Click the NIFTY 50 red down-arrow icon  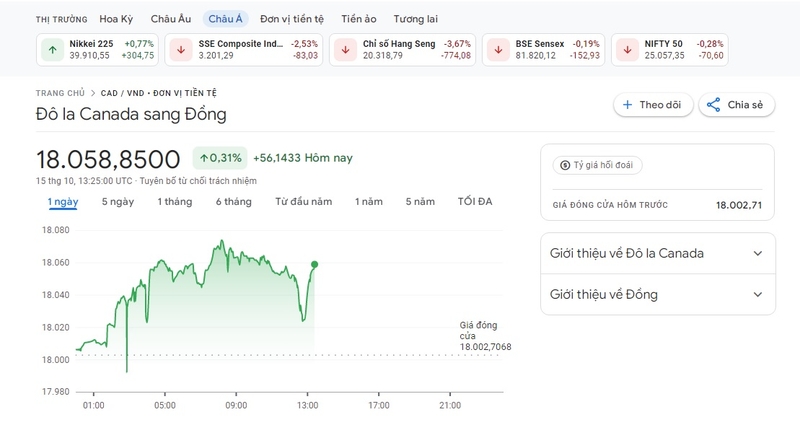click(x=628, y=50)
